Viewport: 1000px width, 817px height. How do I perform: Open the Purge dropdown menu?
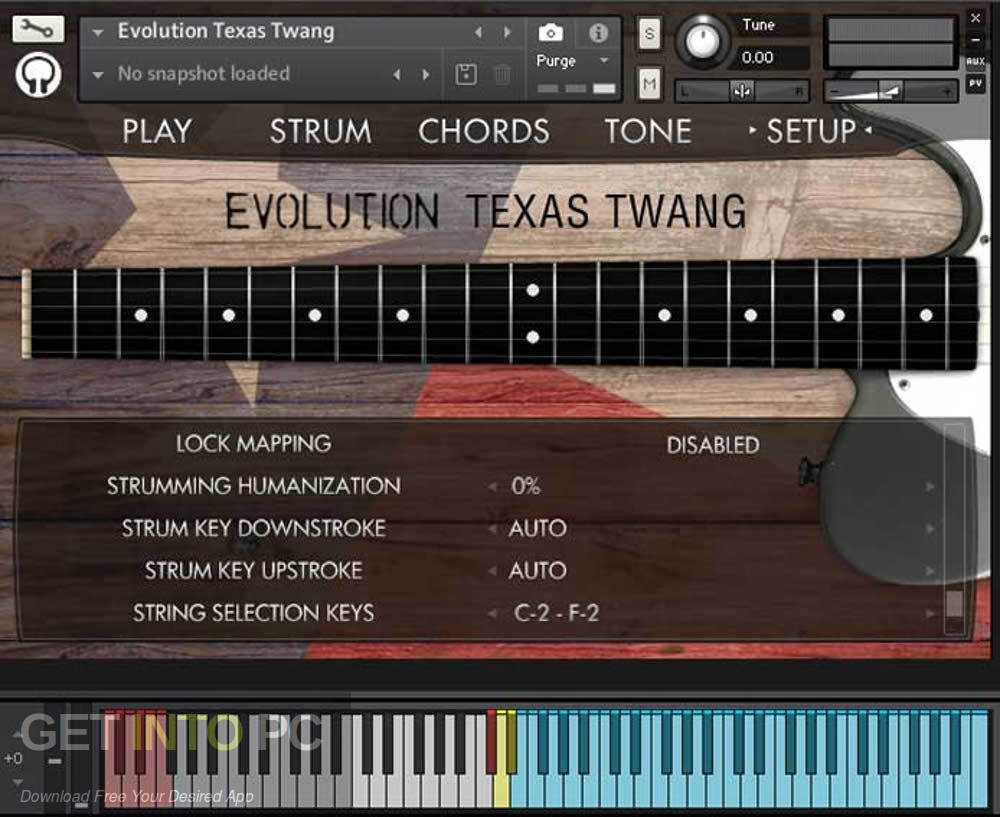572,61
